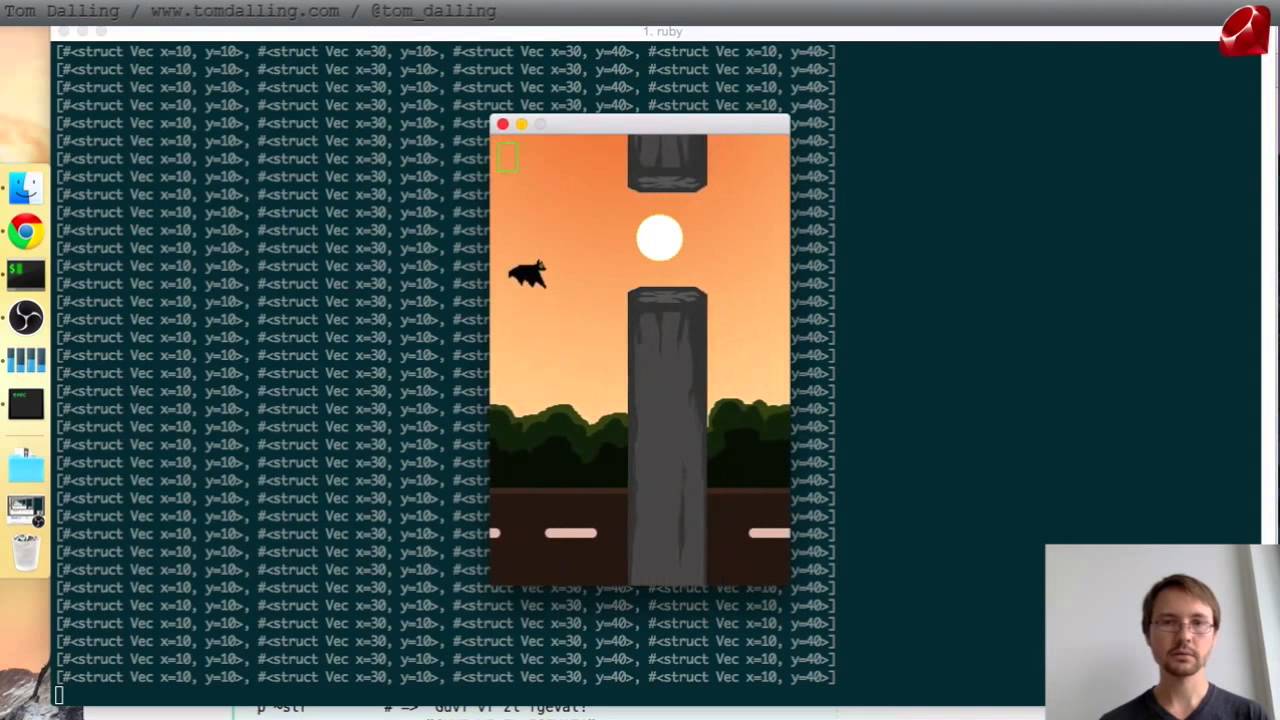Click the presenter webcam overlay
This screenshot has width=1280, height=720.
(1162, 632)
